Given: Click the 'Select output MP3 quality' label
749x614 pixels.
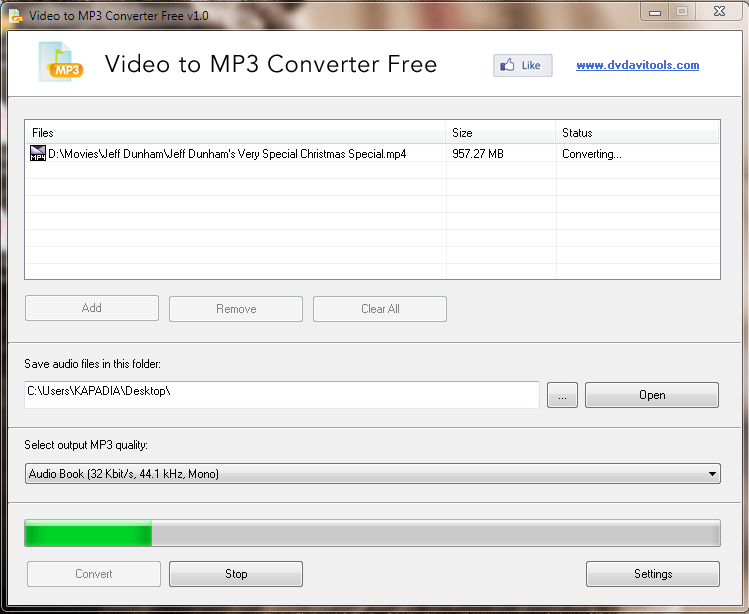Looking at the screenshot, I should coord(86,445).
